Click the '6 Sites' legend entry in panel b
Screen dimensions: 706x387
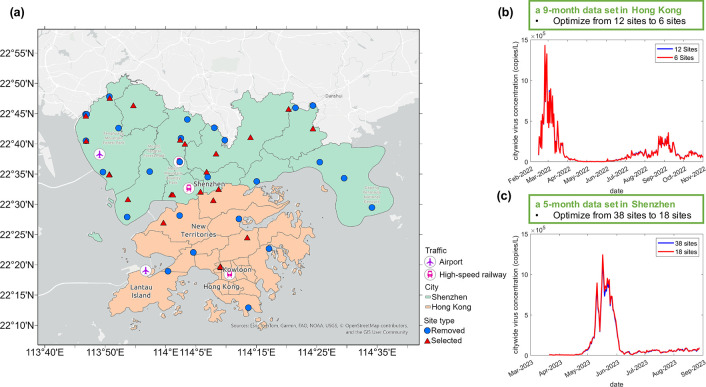[677, 58]
